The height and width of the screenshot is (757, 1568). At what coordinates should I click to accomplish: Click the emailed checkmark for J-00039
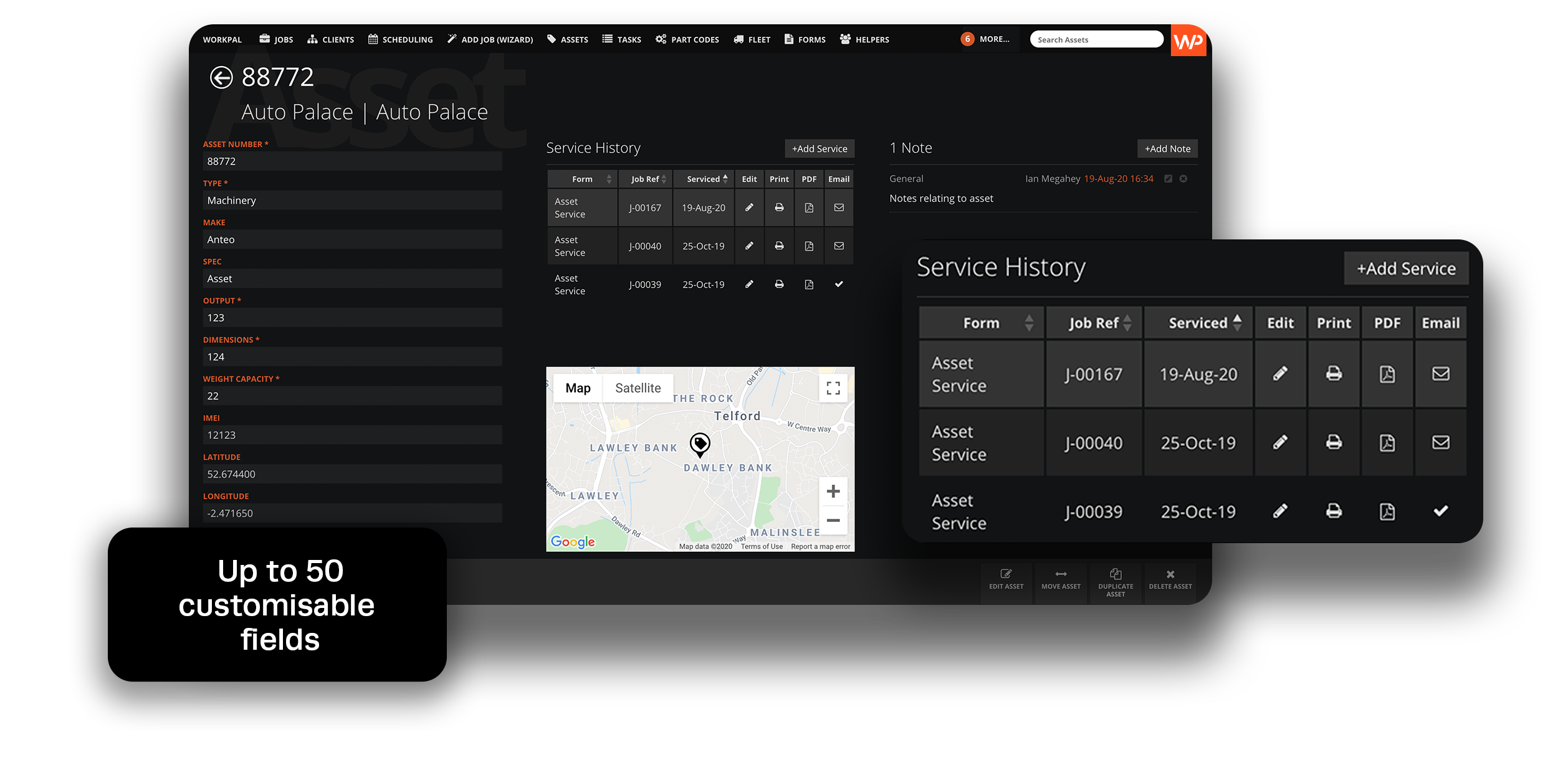point(839,284)
